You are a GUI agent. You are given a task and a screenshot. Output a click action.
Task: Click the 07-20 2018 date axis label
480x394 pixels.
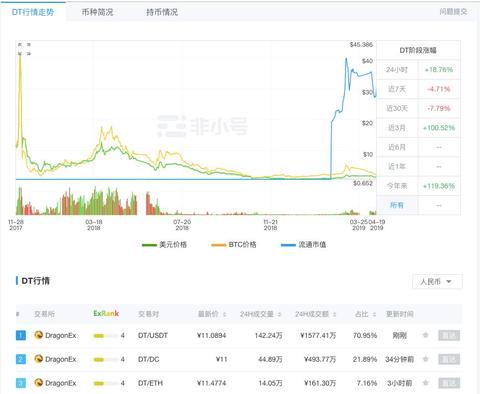pos(182,225)
